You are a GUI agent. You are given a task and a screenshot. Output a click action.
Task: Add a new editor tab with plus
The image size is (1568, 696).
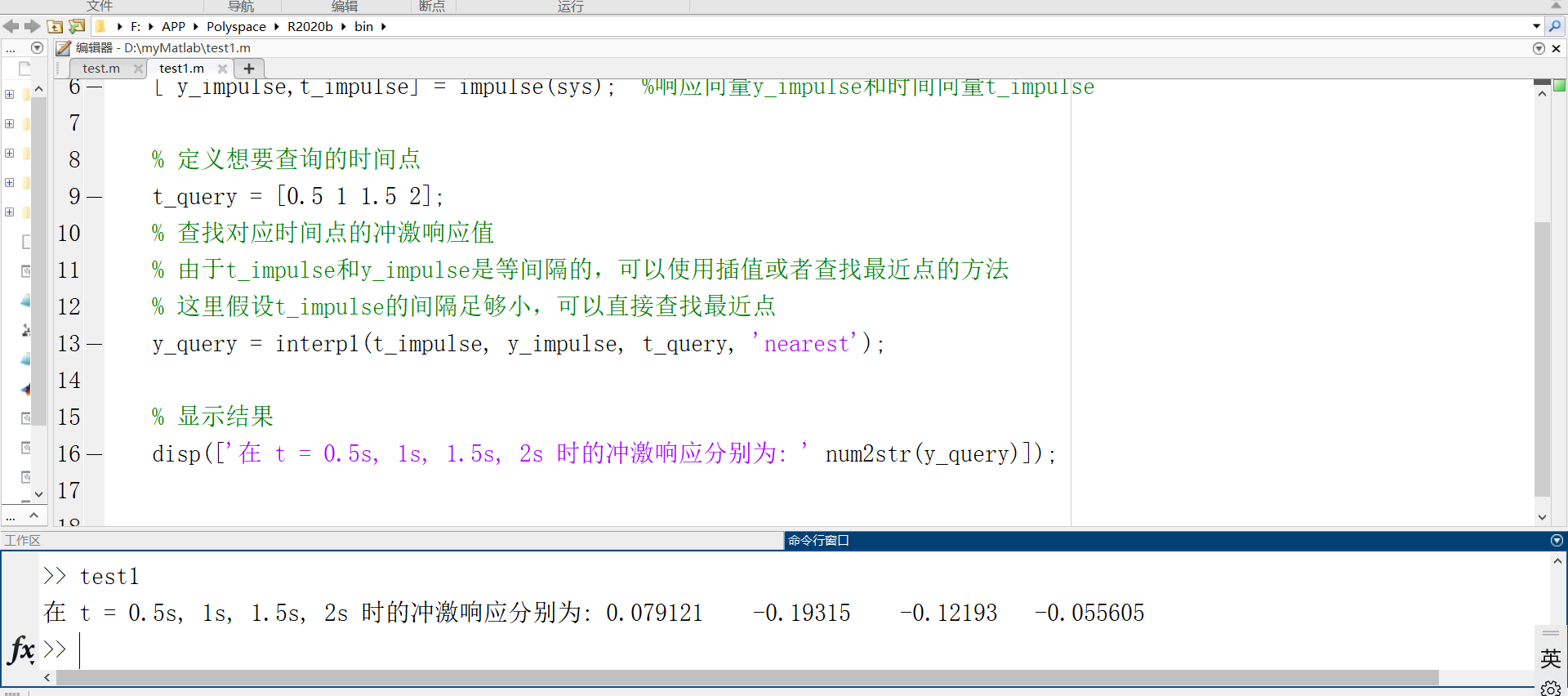[x=249, y=69]
